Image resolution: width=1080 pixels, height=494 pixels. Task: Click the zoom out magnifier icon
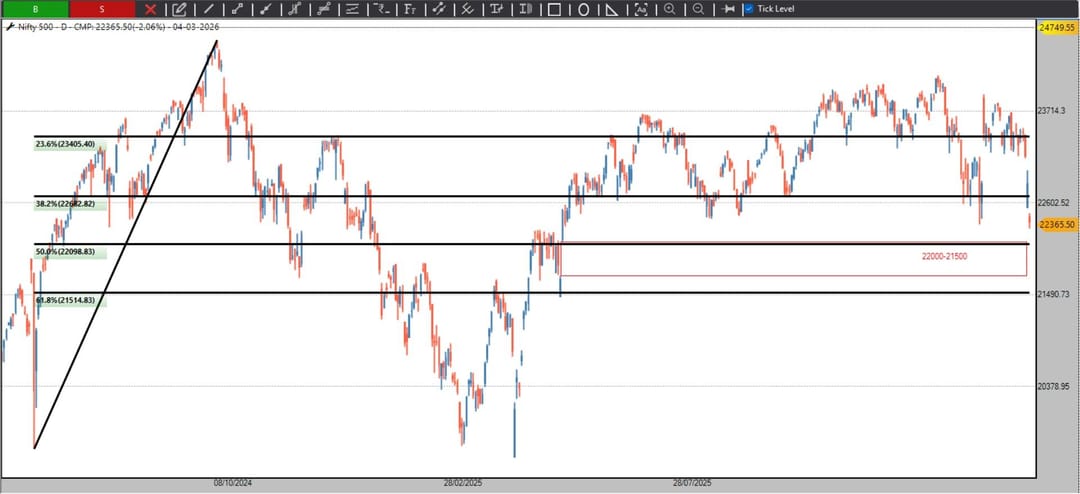tap(698, 9)
